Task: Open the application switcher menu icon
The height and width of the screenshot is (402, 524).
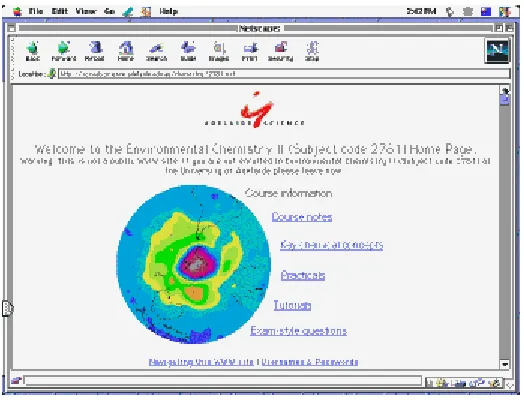Action: point(505,12)
